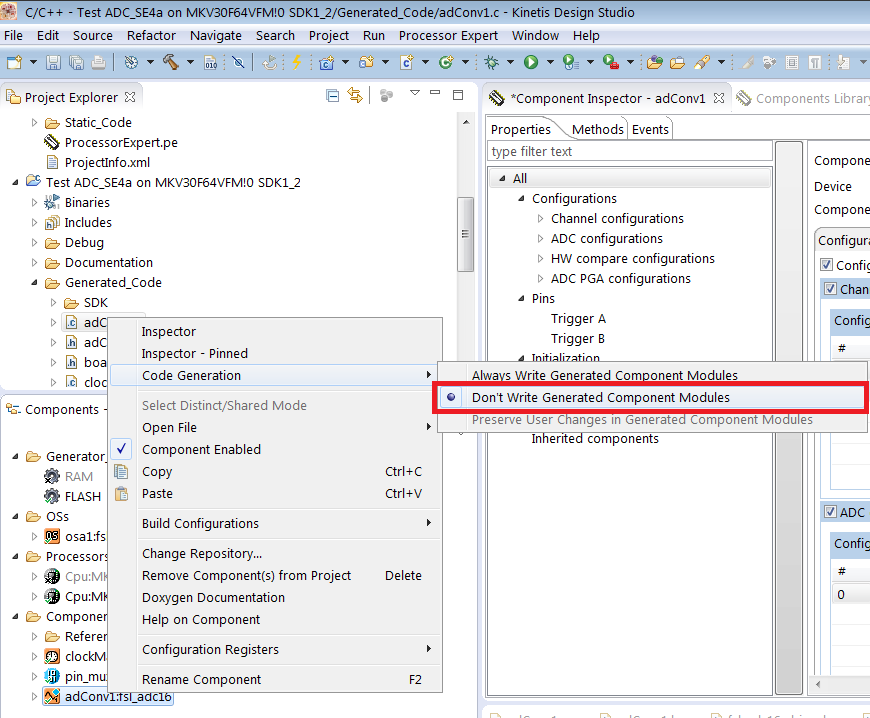
Task: Click Remove Component(s) from Project
Action: 246,575
